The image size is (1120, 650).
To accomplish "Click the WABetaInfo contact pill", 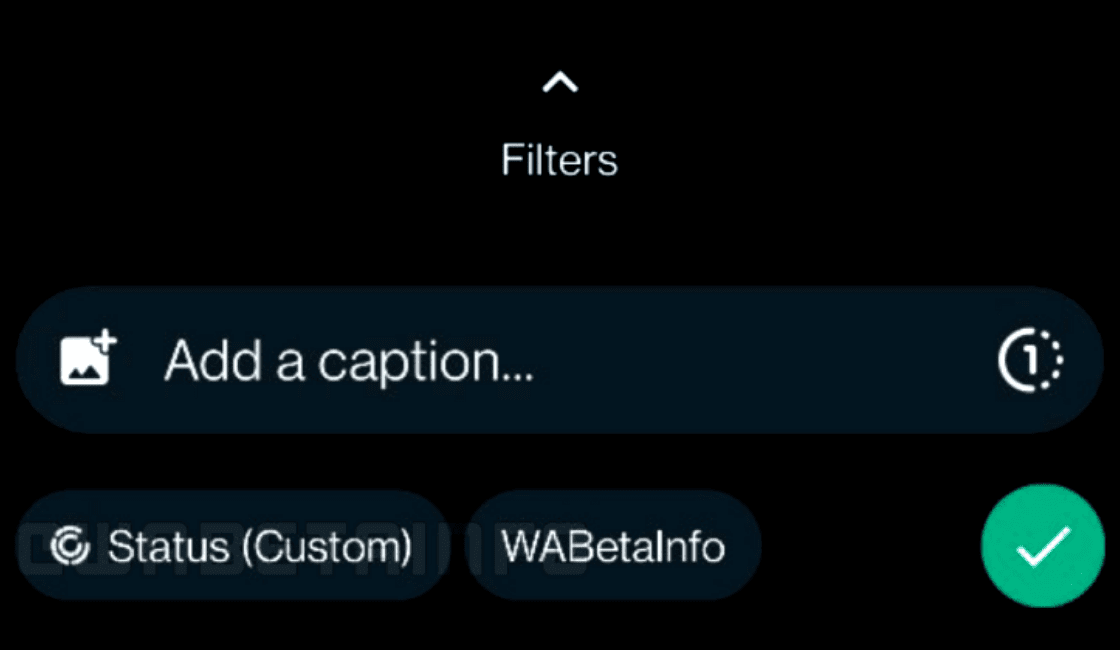I will (x=614, y=546).
